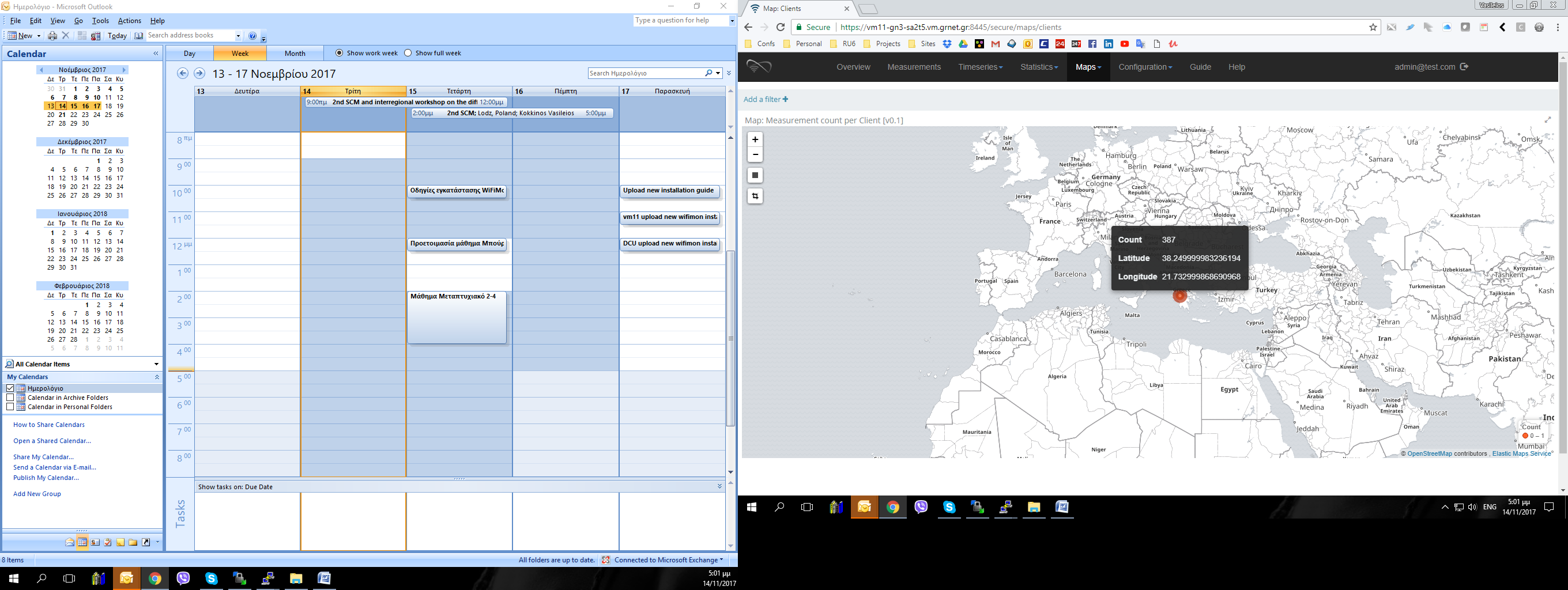Open the Address Book icon in Outlook

coord(139,36)
